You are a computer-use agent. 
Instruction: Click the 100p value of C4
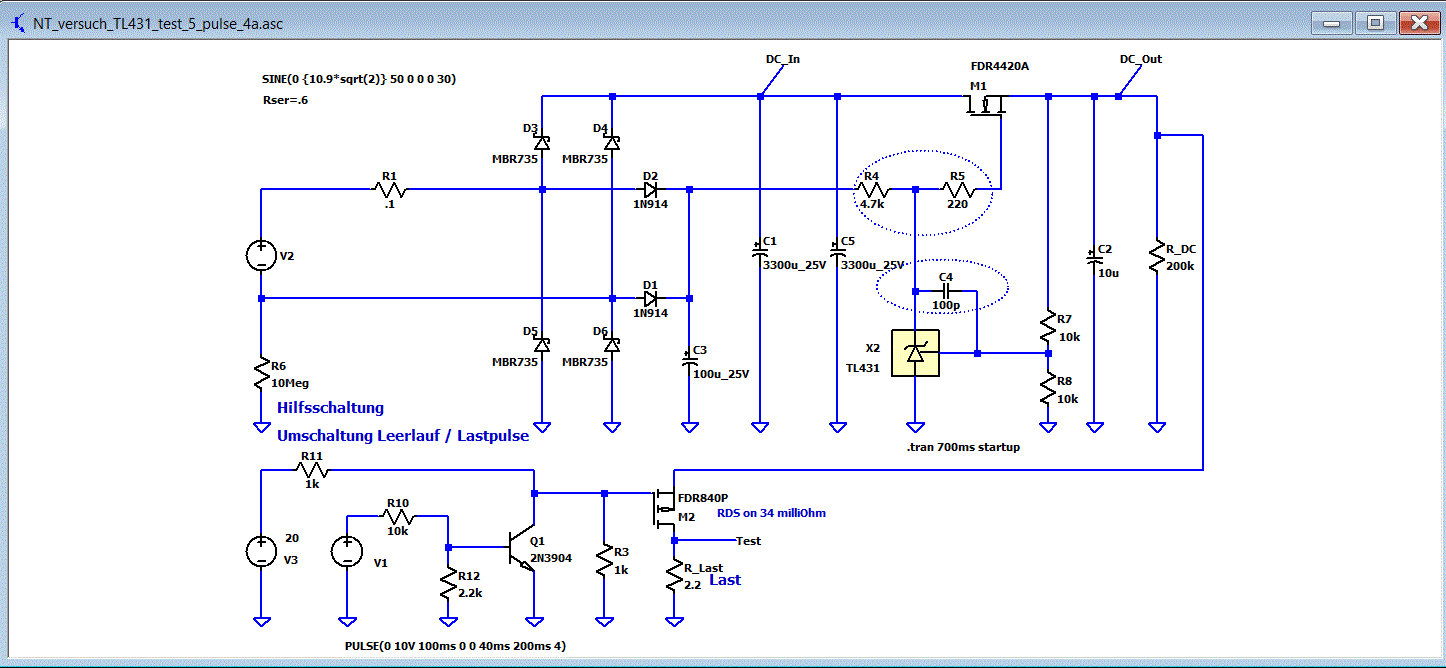point(946,304)
